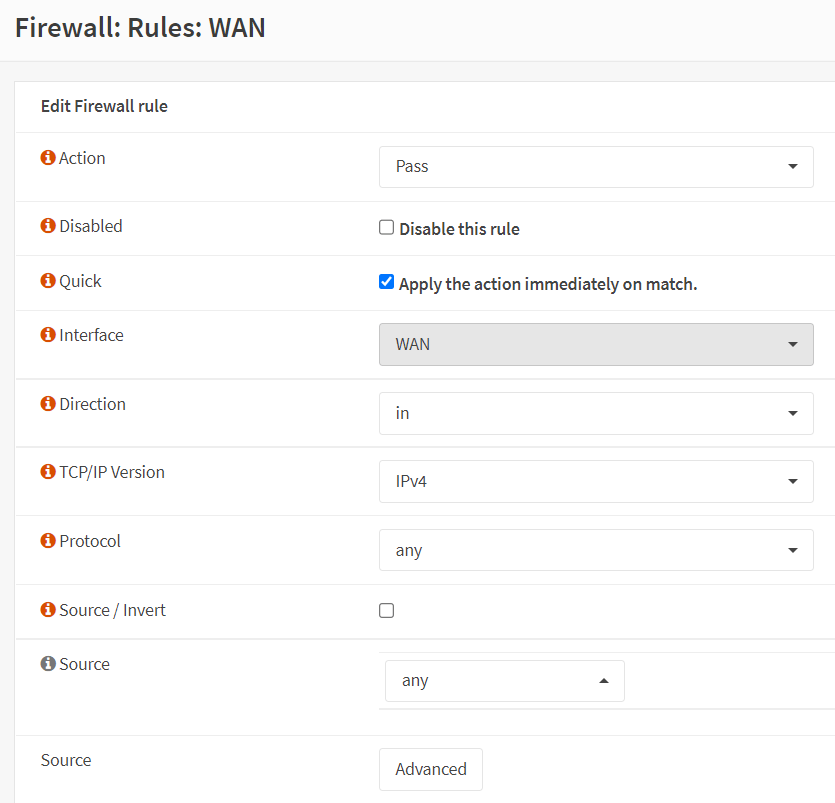Viewport: 835px width, 803px height.
Task: Click the Disable this rule label
Action: tap(459, 229)
